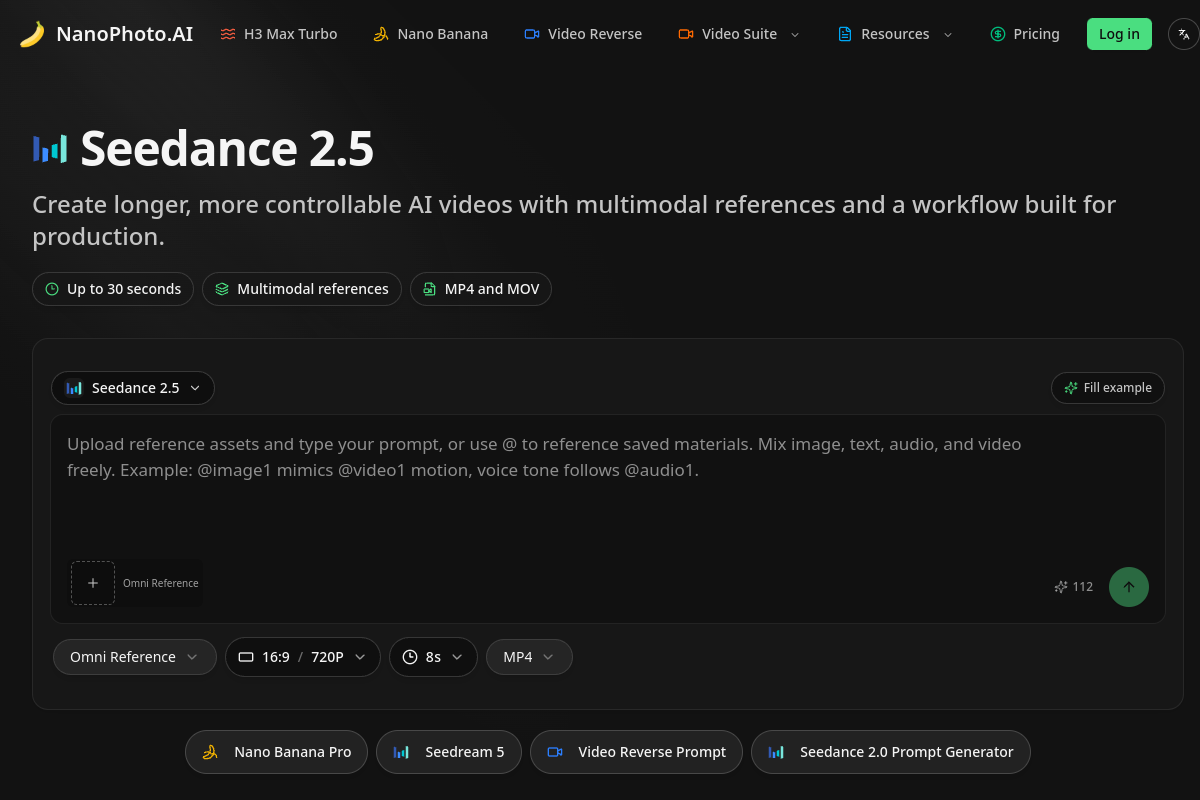Open H3 Max Turbo in the top navigation
1200x800 pixels.
click(x=279, y=34)
